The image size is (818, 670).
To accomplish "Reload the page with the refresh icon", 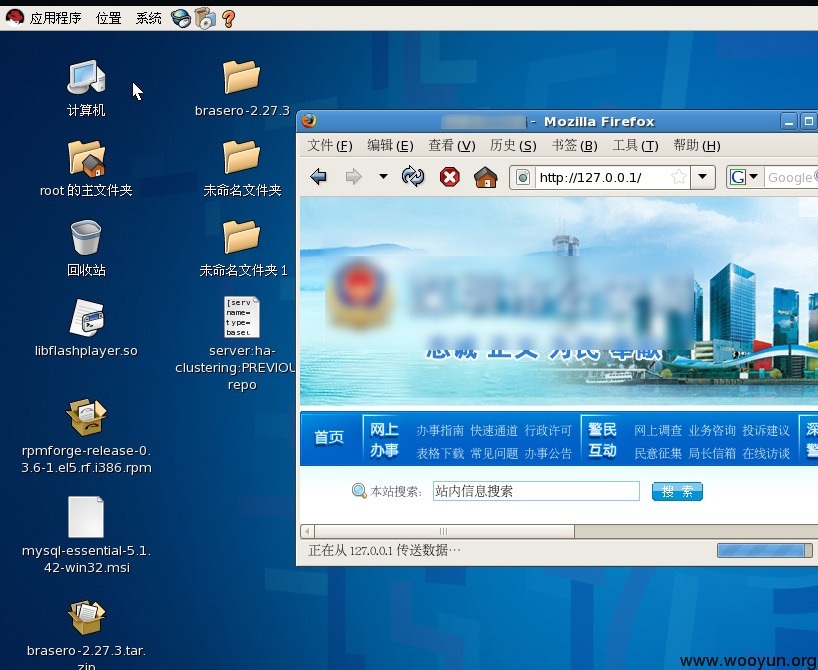I will 413,177.
